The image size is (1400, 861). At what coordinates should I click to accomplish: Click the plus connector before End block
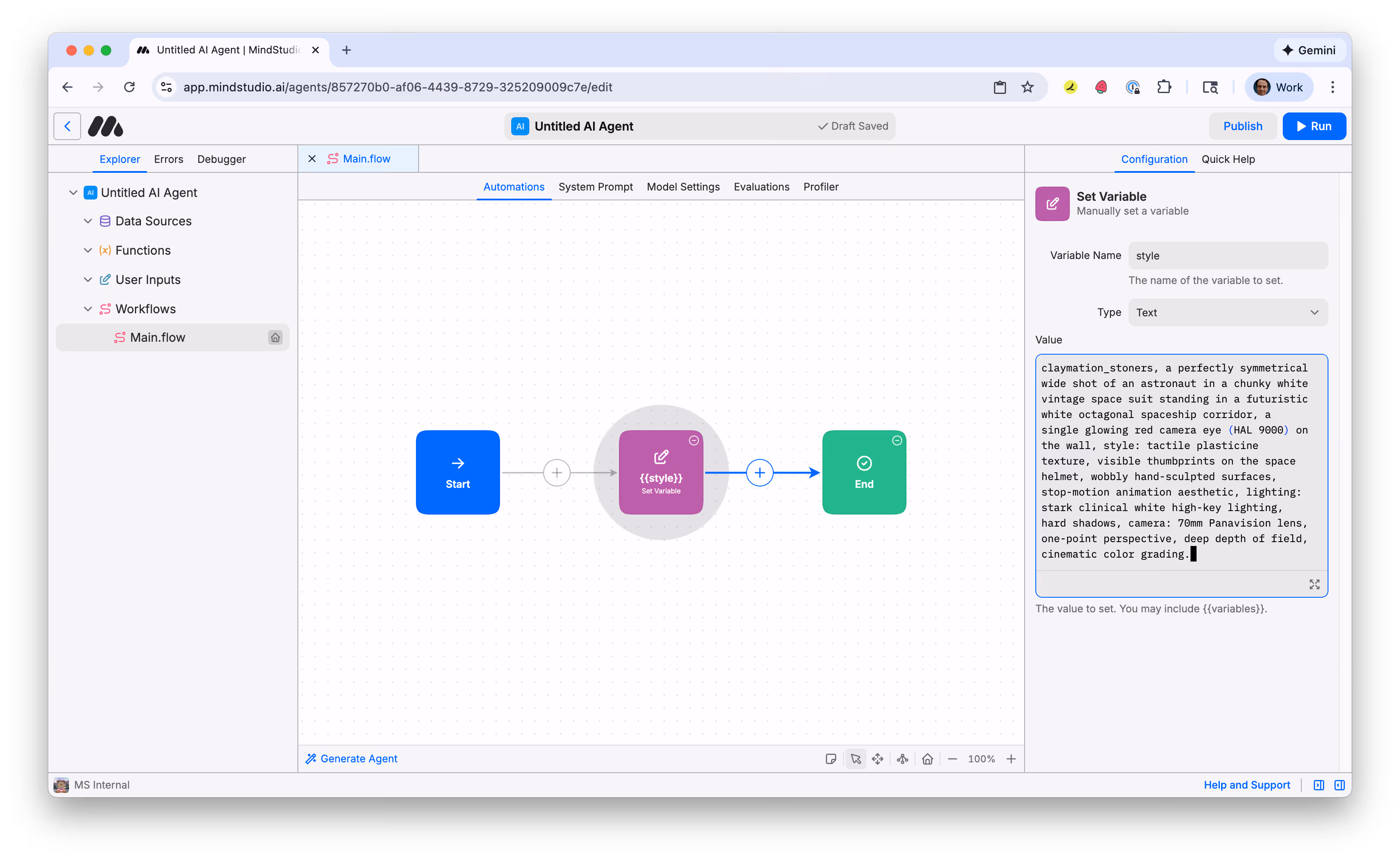(759, 473)
